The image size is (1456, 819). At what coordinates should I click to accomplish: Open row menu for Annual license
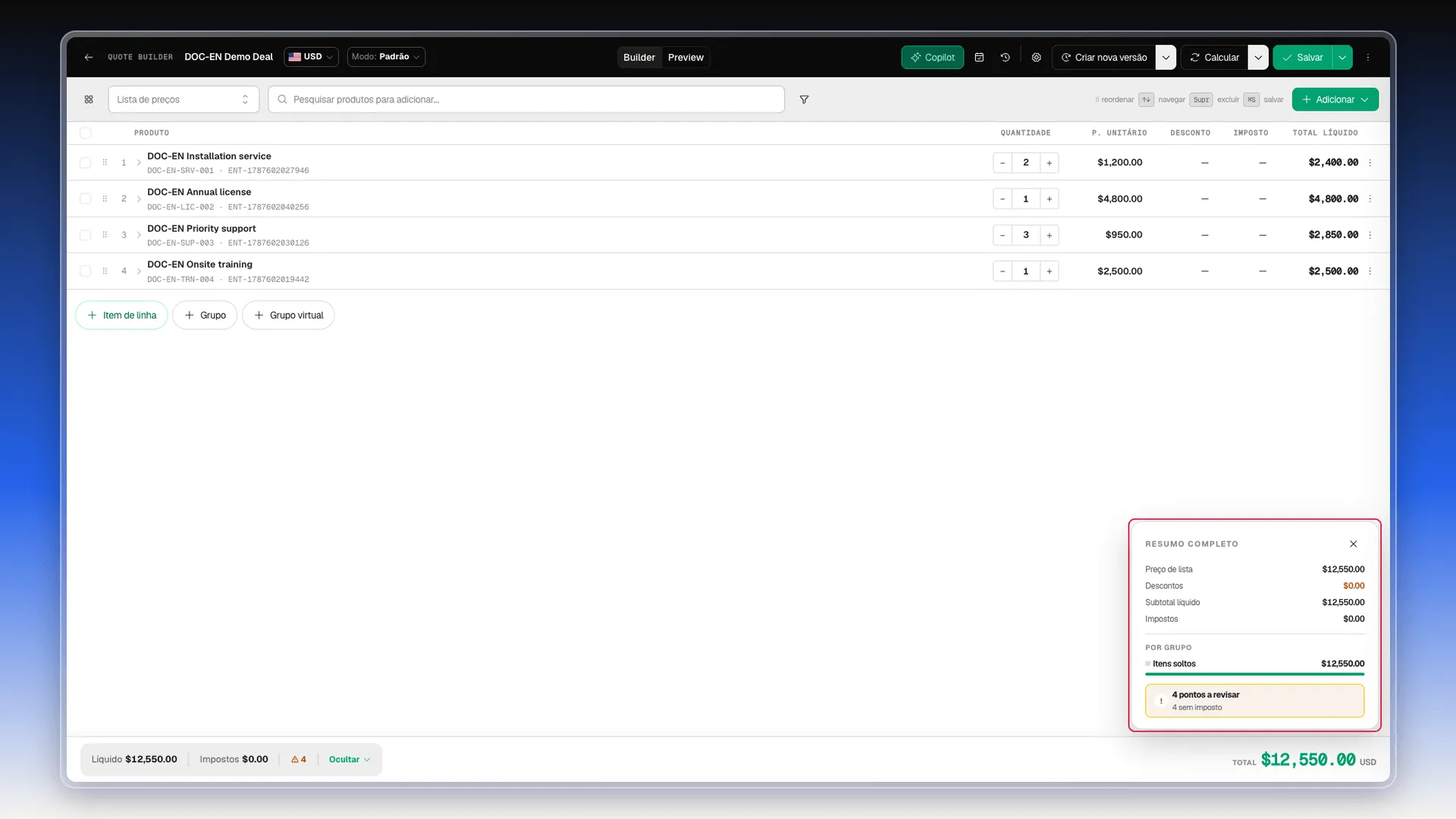pyautogui.click(x=1370, y=199)
